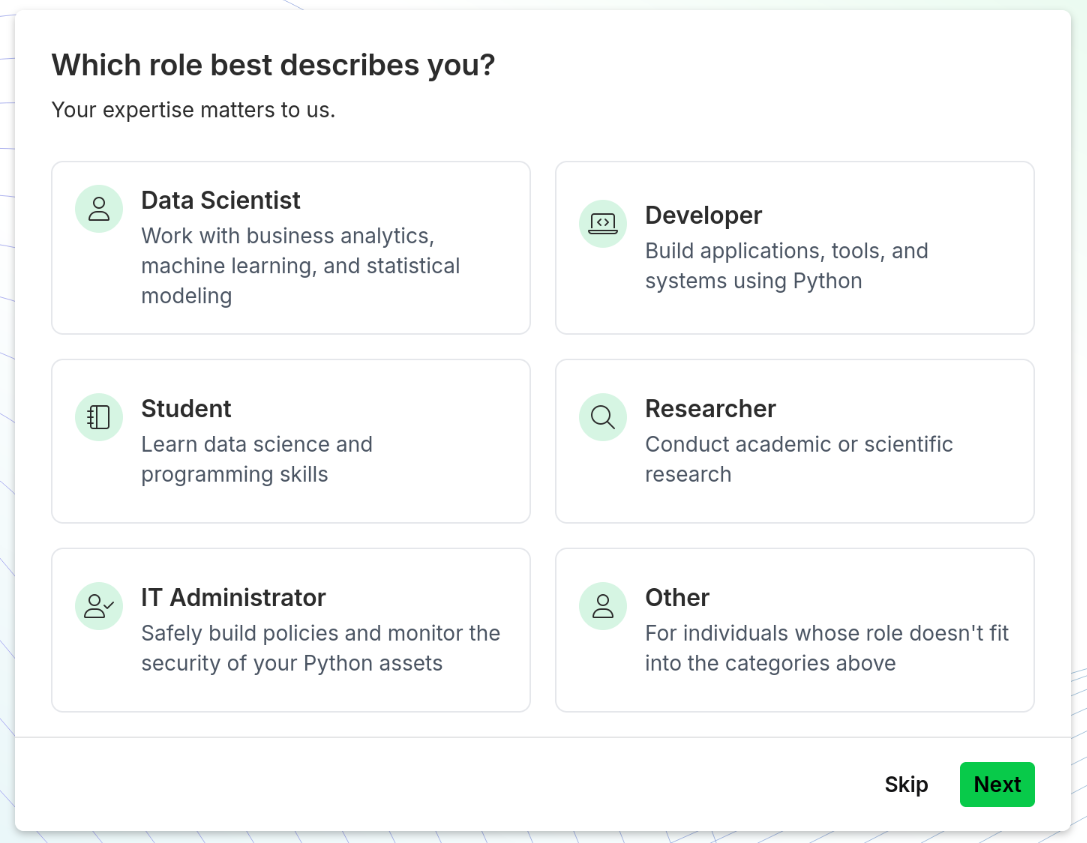Choose the Developer role heading
The height and width of the screenshot is (843, 1087).
tap(703, 216)
